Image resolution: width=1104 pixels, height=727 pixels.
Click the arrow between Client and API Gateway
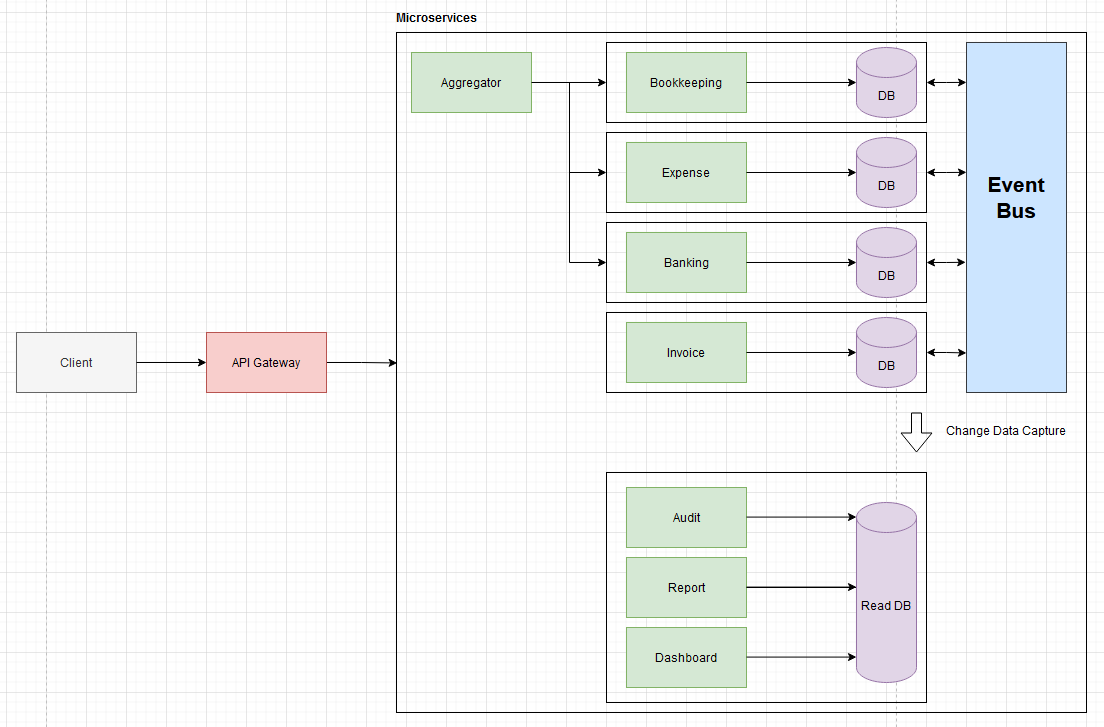pos(170,362)
